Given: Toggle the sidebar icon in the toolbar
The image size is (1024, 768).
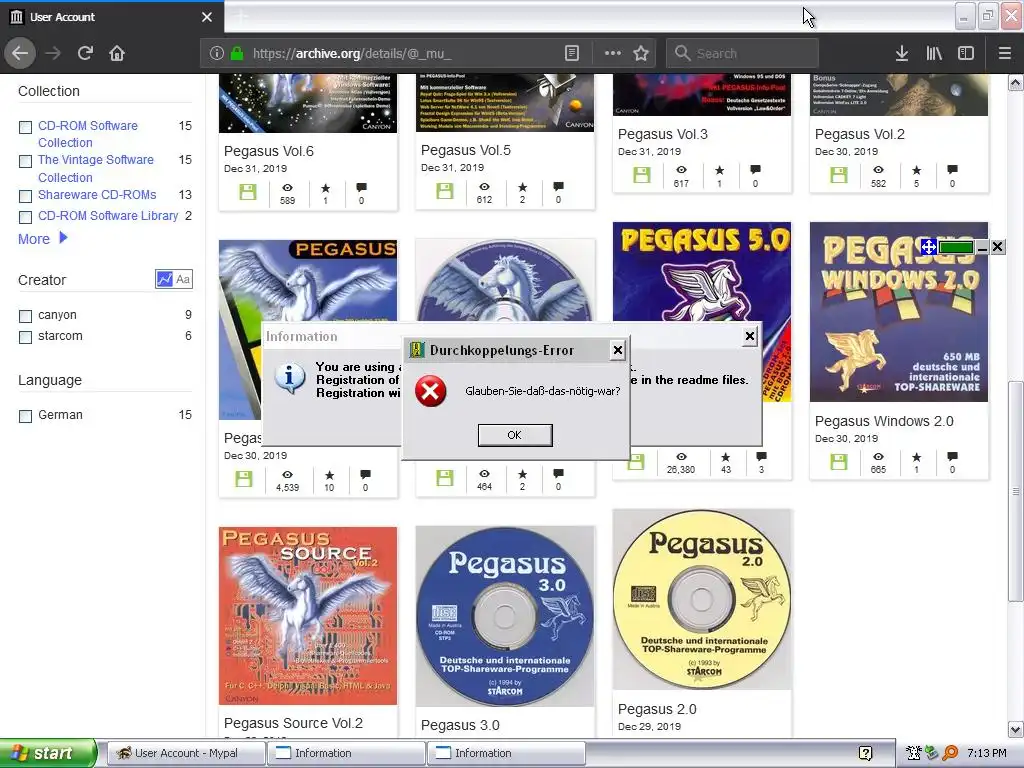Looking at the screenshot, I should 966,53.
